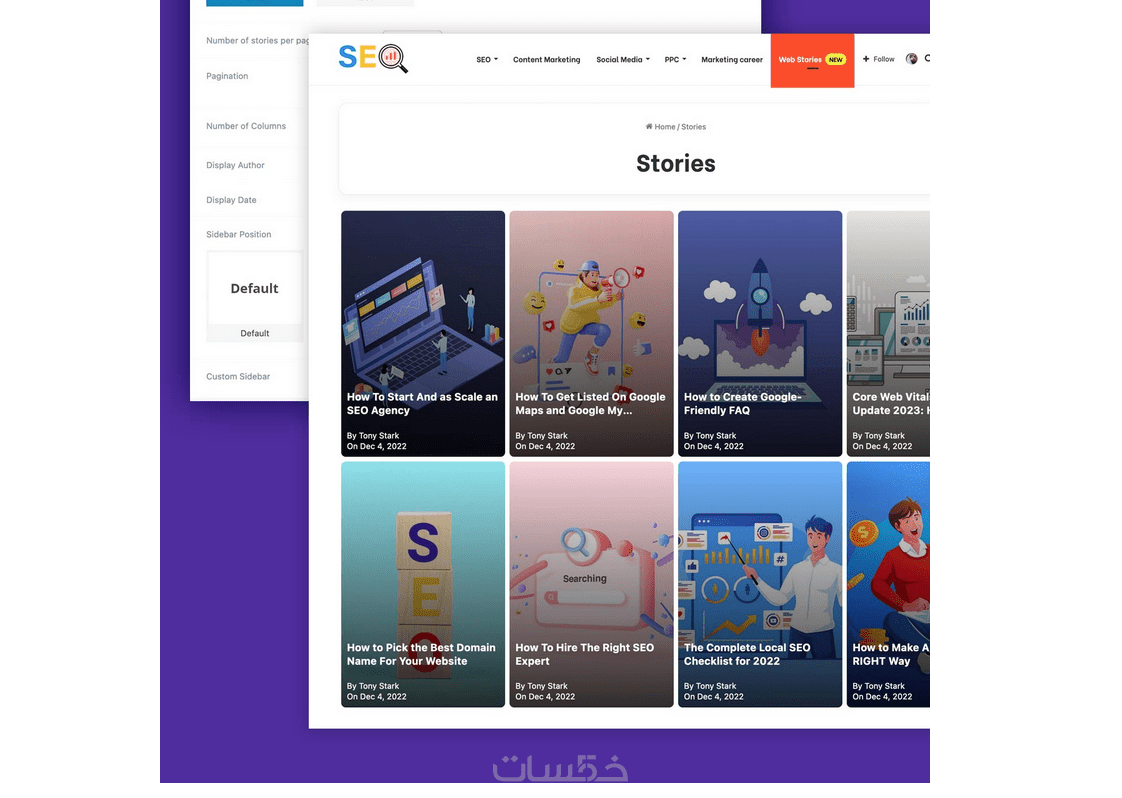Click the home icon in breadcrumb

point(649,127)
